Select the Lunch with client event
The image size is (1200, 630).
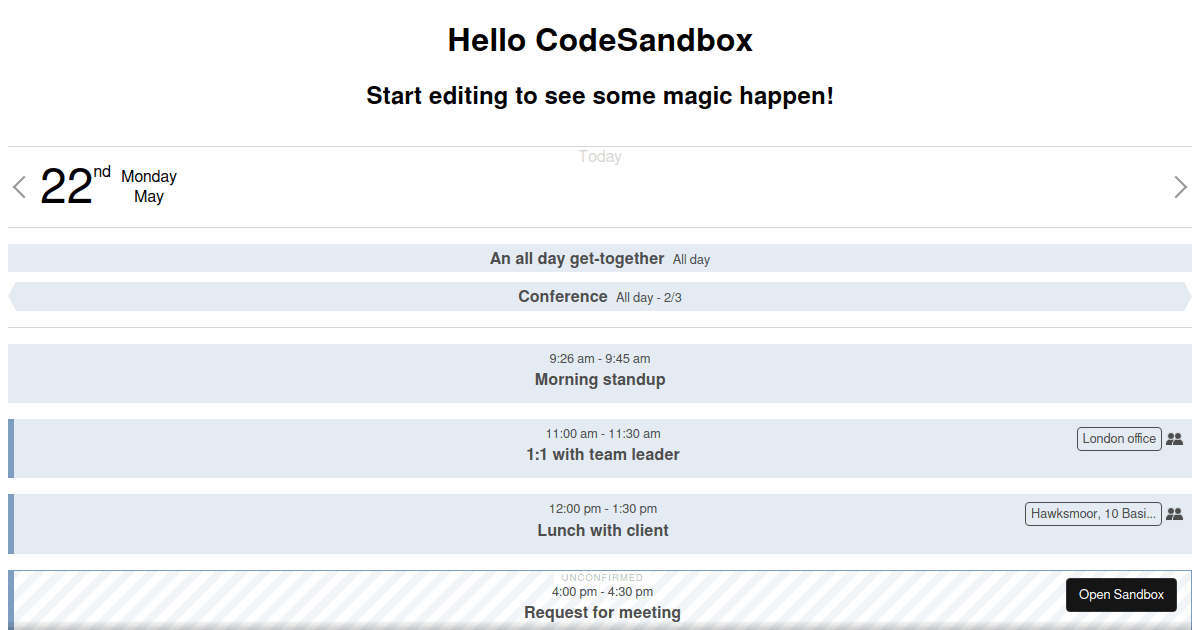pyautogui.click(x=602, y=523)
